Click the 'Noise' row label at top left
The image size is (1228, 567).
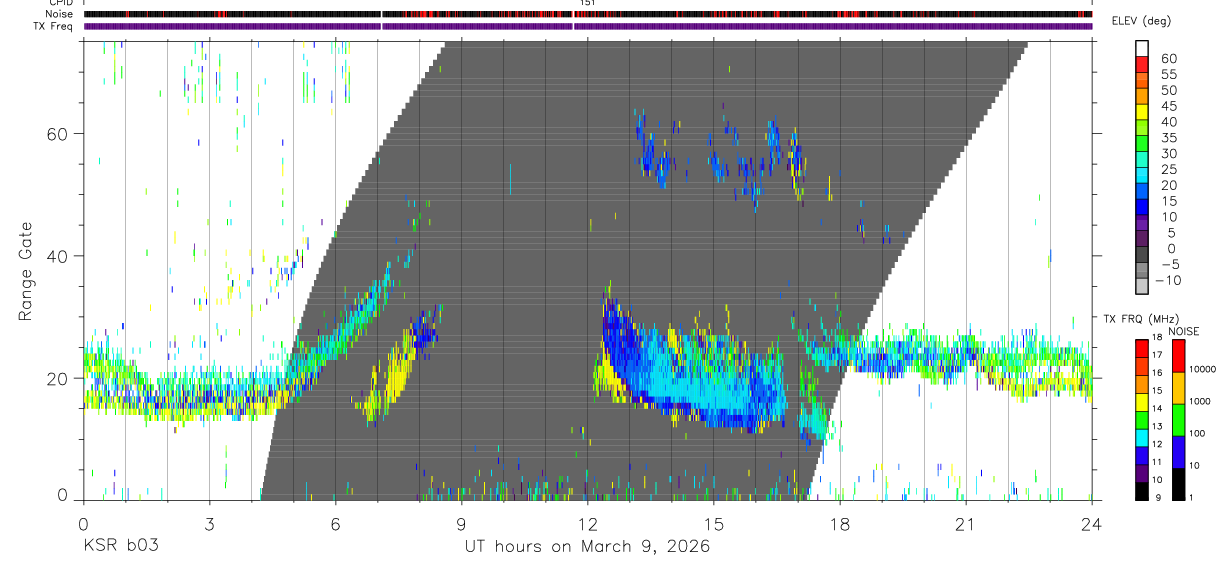click(58, 14)
